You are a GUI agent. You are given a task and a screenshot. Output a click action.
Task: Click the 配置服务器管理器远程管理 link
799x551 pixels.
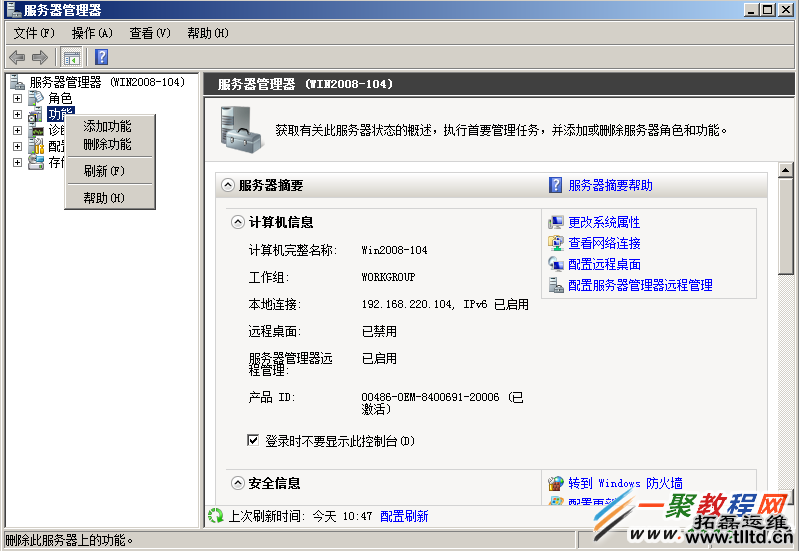coord(641,285)
